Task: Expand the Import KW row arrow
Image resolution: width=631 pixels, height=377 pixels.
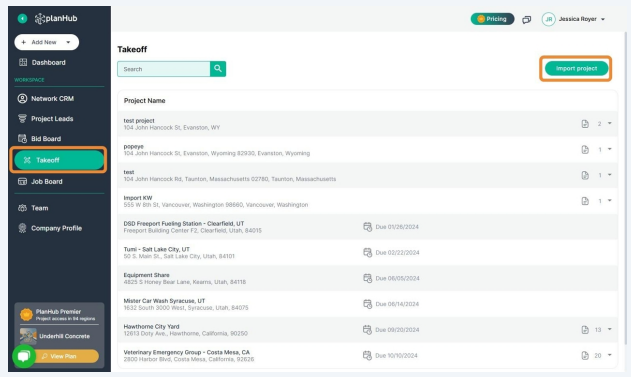Action: [609, 200]
